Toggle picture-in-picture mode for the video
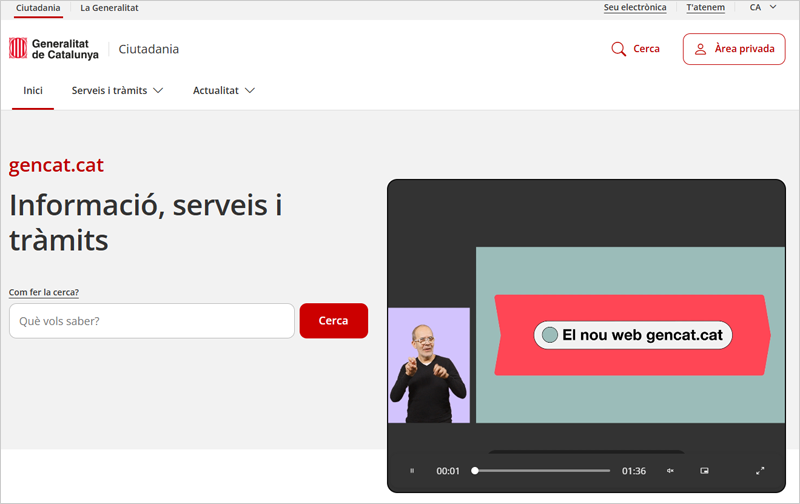 tap(704, 471)
